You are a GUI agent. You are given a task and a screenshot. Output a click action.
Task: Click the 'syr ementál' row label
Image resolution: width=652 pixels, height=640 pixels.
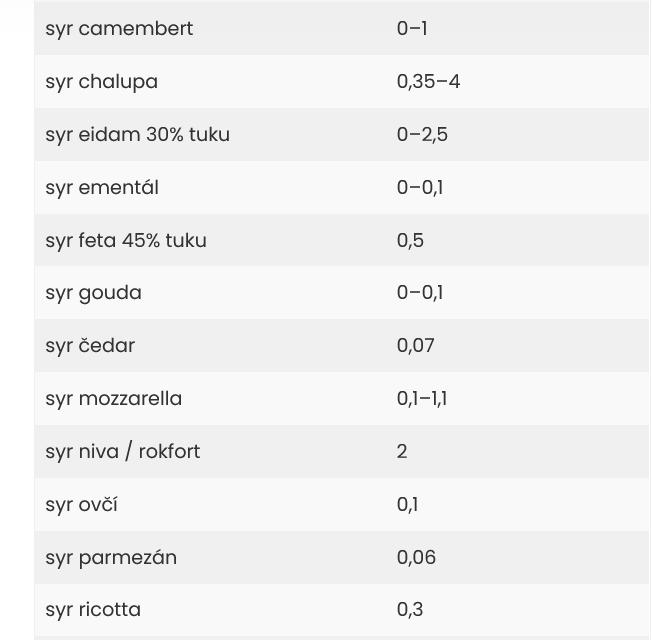pos(102,188)
